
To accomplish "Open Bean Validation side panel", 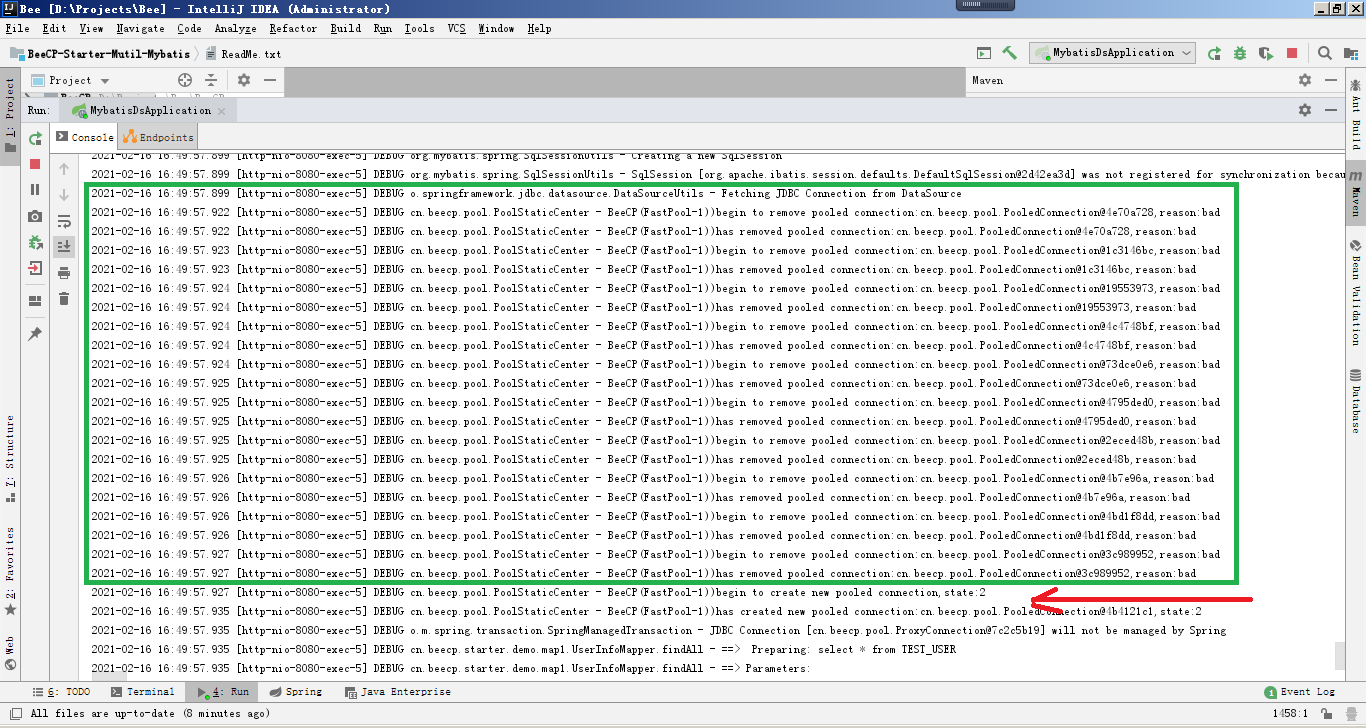I will 1356,292.
